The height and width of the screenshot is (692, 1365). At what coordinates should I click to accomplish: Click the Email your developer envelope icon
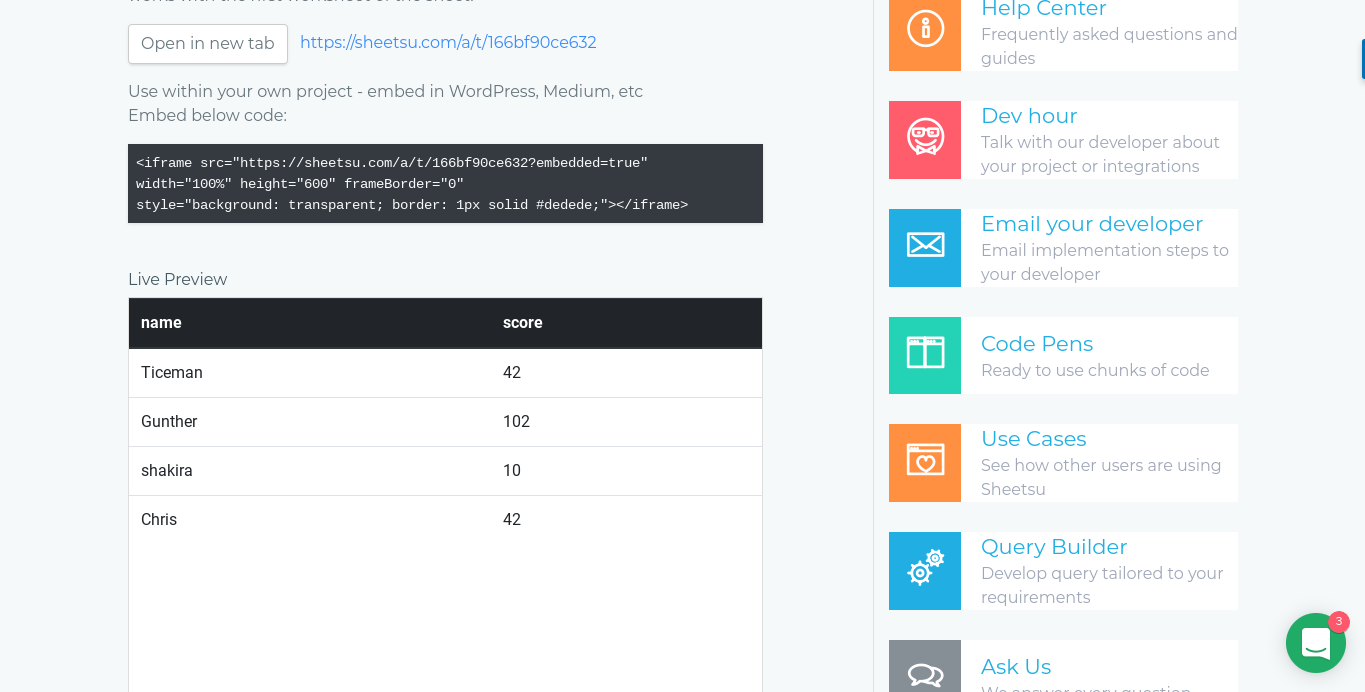[925, 247]
